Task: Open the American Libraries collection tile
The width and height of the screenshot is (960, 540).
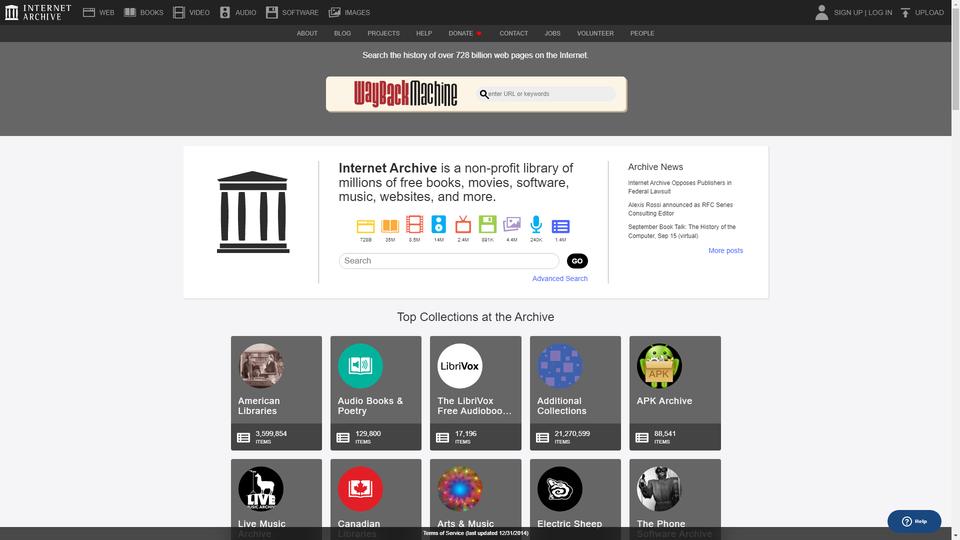Action: click(276, 392)
